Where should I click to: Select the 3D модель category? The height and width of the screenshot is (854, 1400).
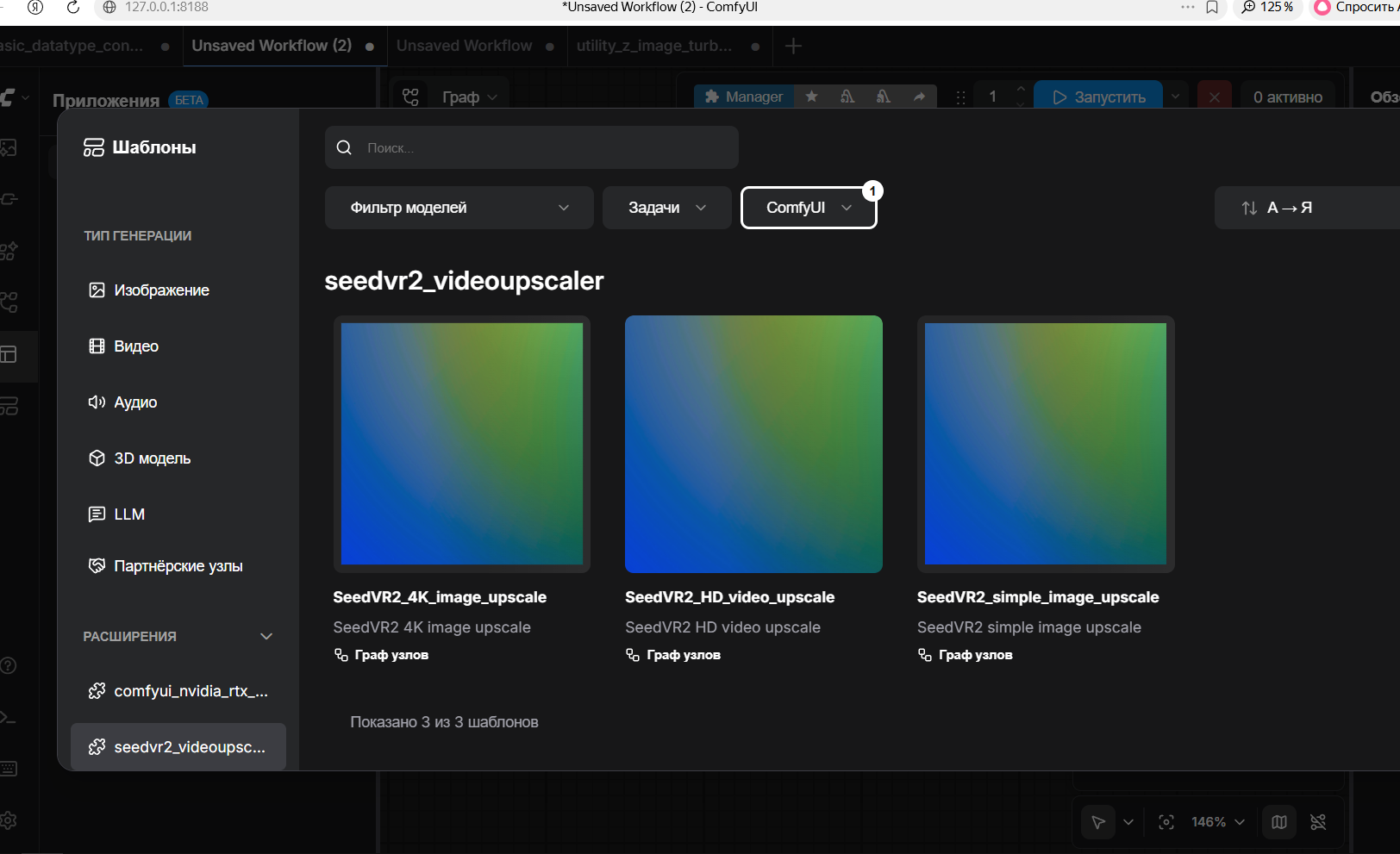[x=178, y=458]
